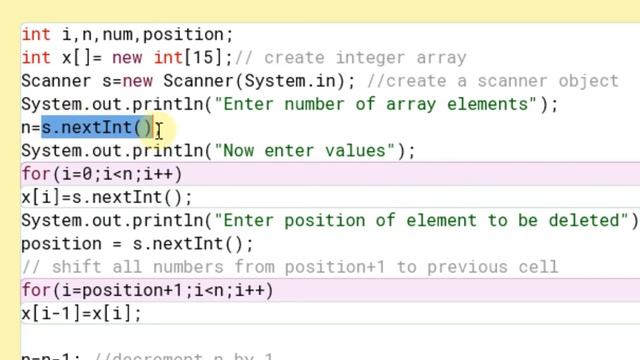Click the highlighted "s.nextInt()" selection
The image size is (640, 360).
pos(97,128)
